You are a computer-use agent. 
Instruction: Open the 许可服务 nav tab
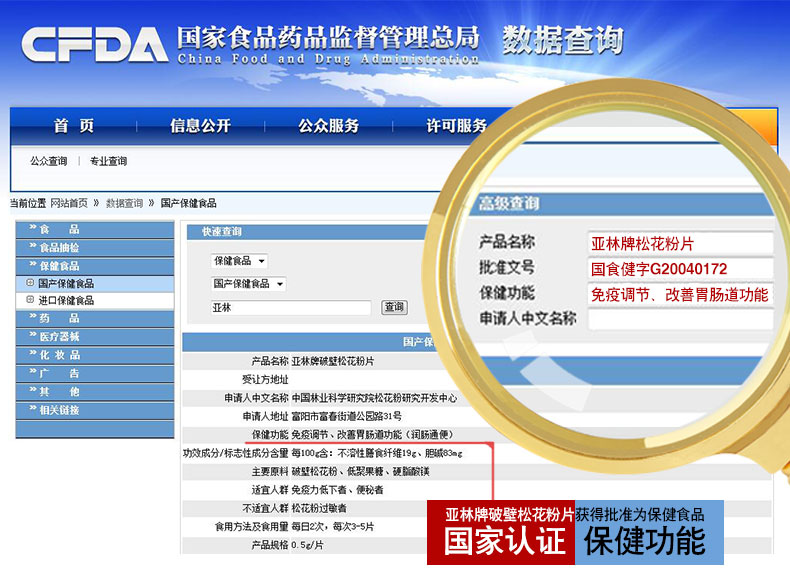coord(456,126)
